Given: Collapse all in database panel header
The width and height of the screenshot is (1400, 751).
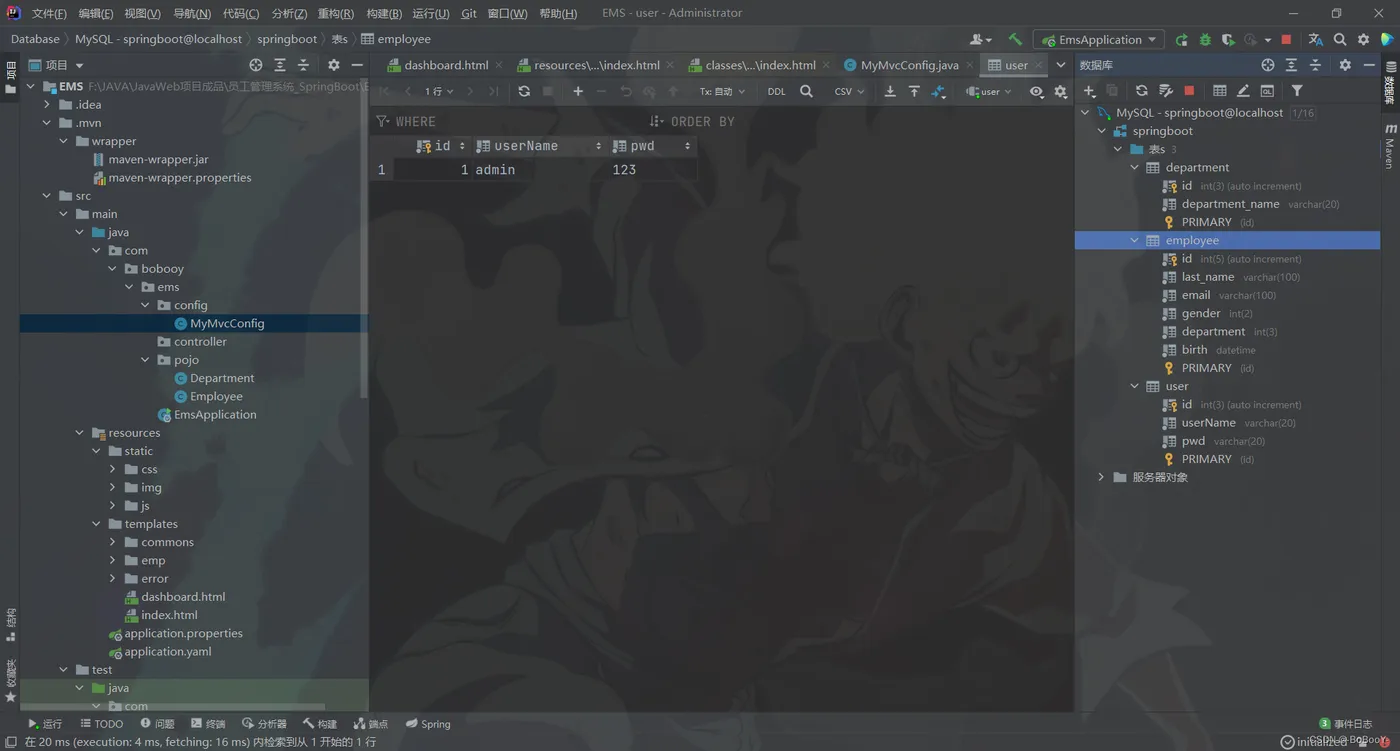Looking at the screenshot, I should tap(1315, 65).
